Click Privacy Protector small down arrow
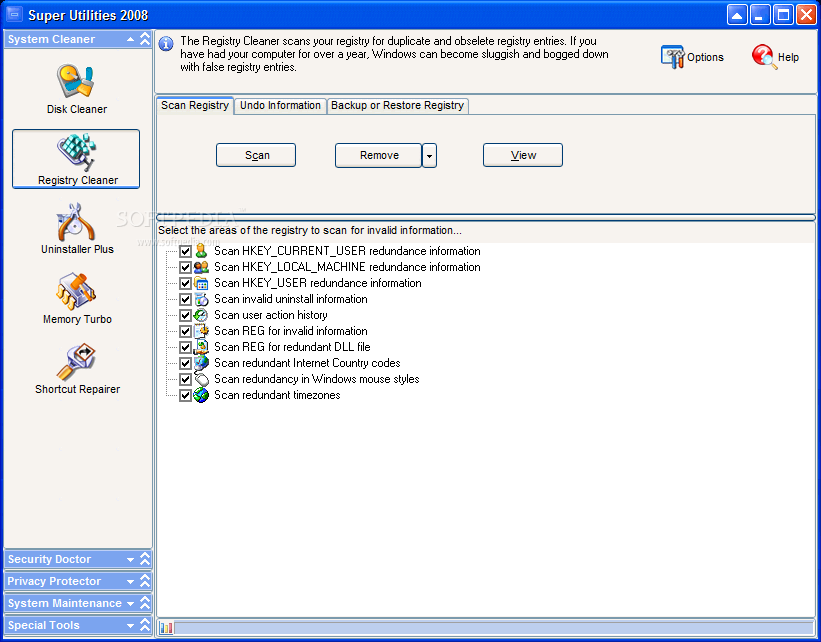The height and width of the screenshot is (642, 821). click(130, 582)
